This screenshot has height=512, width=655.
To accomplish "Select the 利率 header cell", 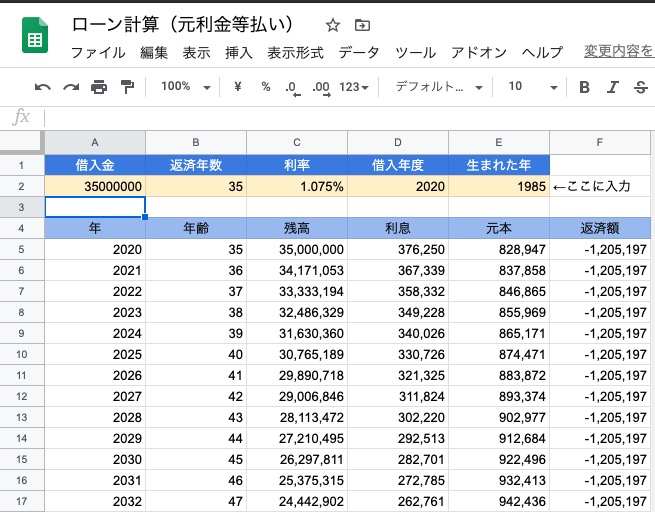I will click(x=297, y=165).
